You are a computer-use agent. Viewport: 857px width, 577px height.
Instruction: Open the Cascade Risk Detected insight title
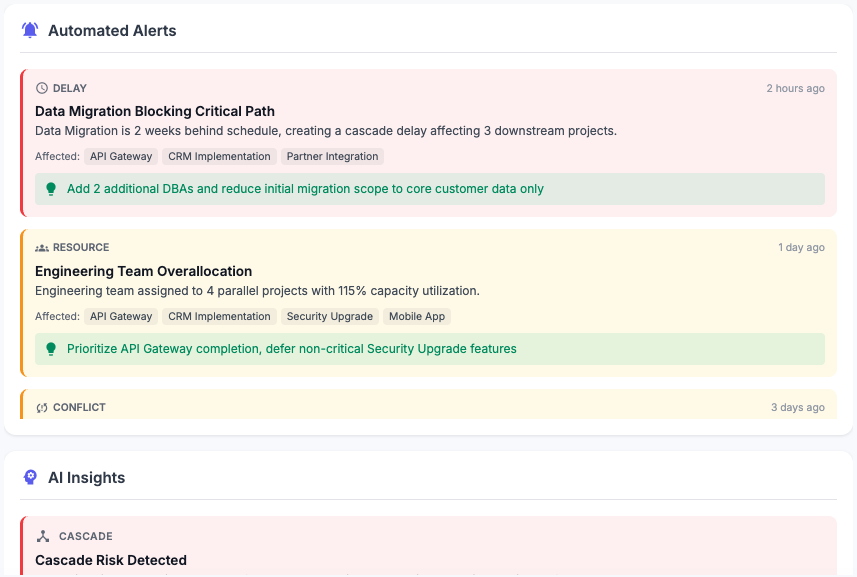coord(111,560)
